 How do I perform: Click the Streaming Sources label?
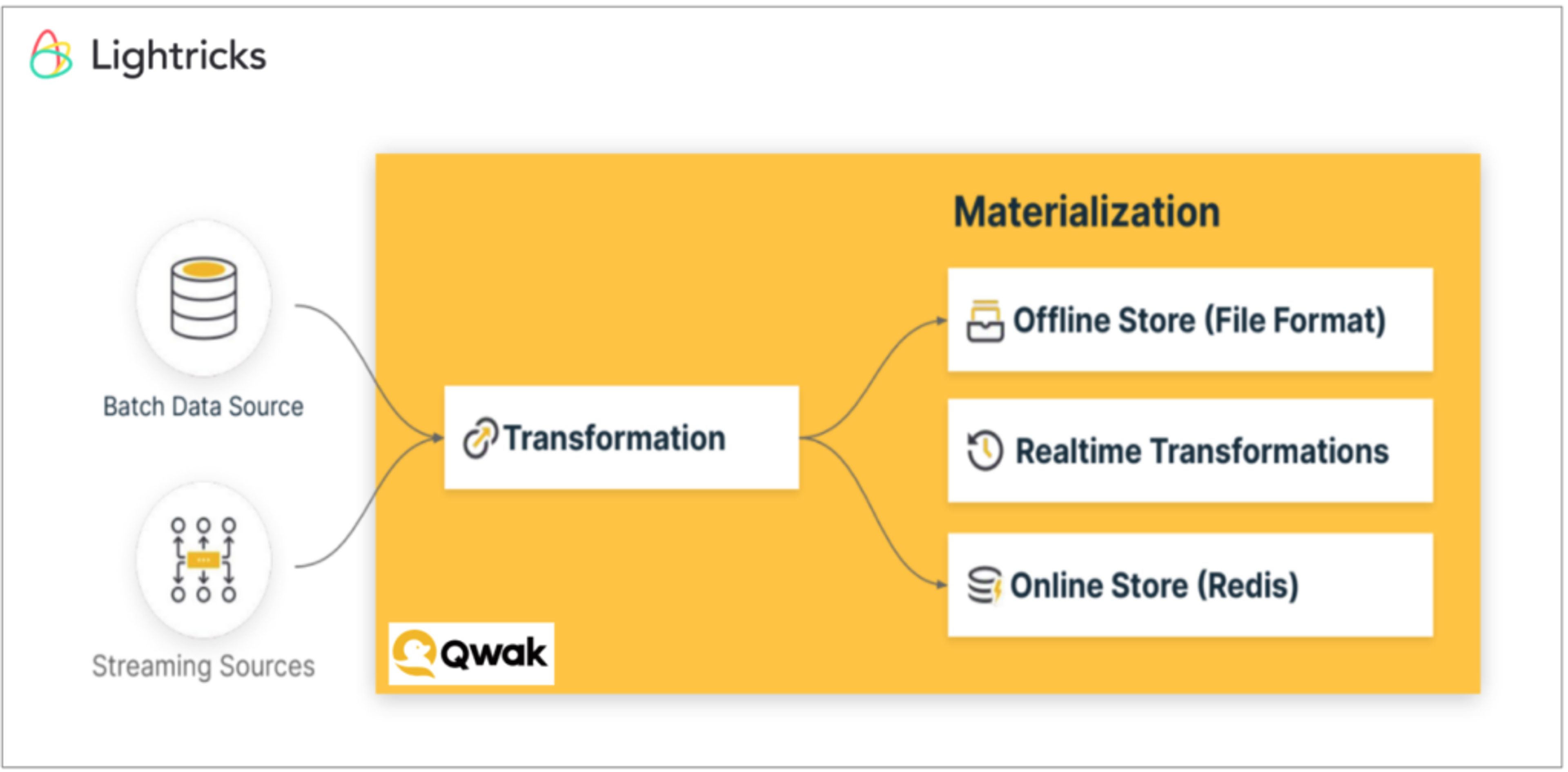[x=203, y=665]
